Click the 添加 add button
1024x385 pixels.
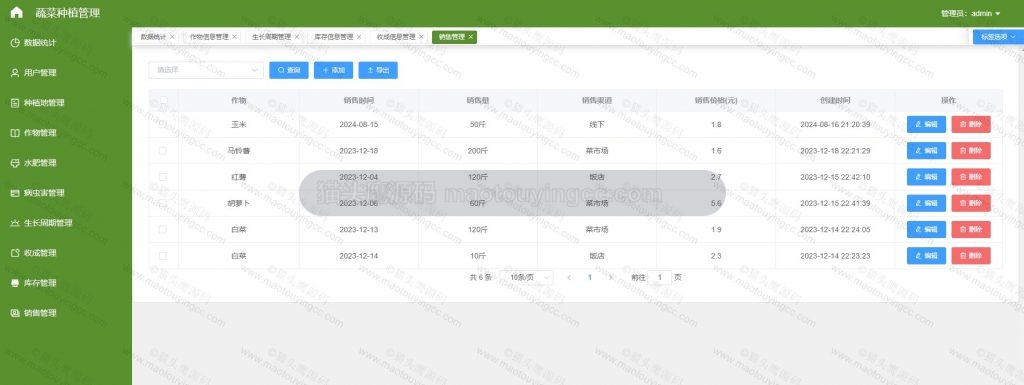coord(333,70)
